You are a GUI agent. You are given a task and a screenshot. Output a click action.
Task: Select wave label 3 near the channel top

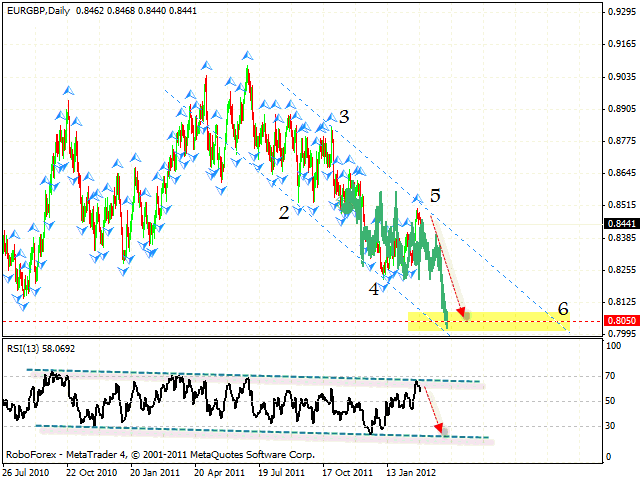pyautogui.click(x=343, y=117)
